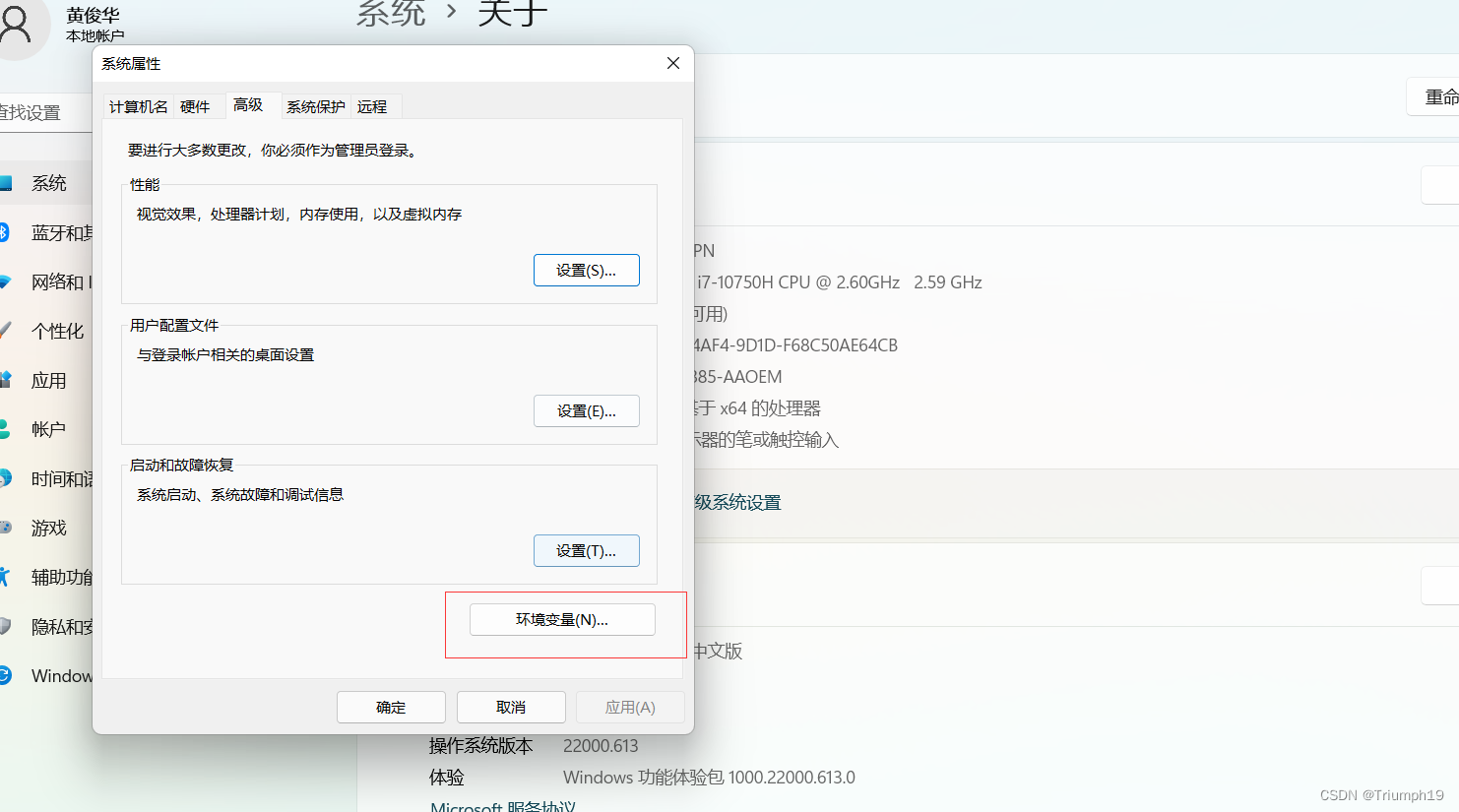
Task: Click user name 黄俊华 in Settings
Action: point(93,15)
